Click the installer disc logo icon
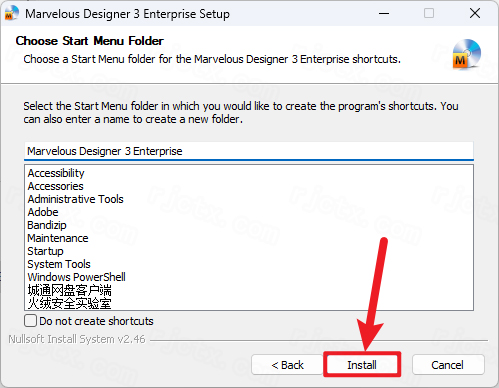Screen dimensions: 499x388 point(467,54)
